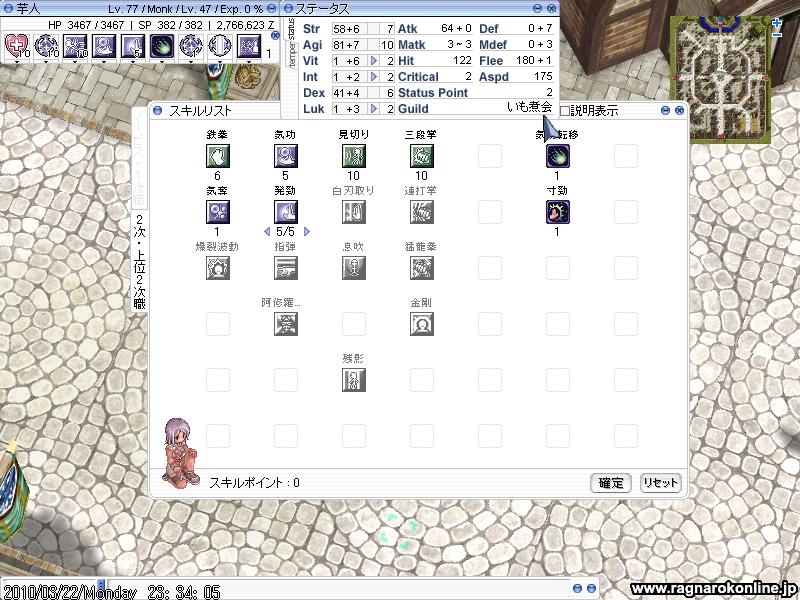Collapse the スキルリスト window with title-bar button

pos(665,111)
